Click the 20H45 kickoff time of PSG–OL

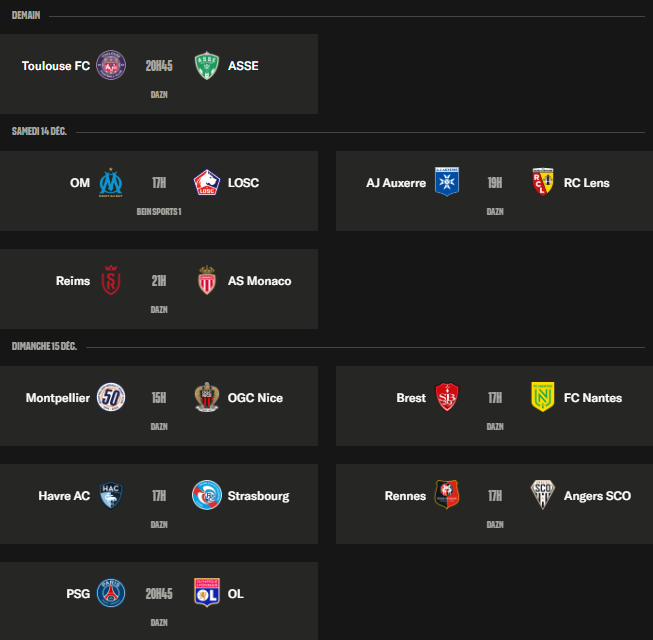159,594
